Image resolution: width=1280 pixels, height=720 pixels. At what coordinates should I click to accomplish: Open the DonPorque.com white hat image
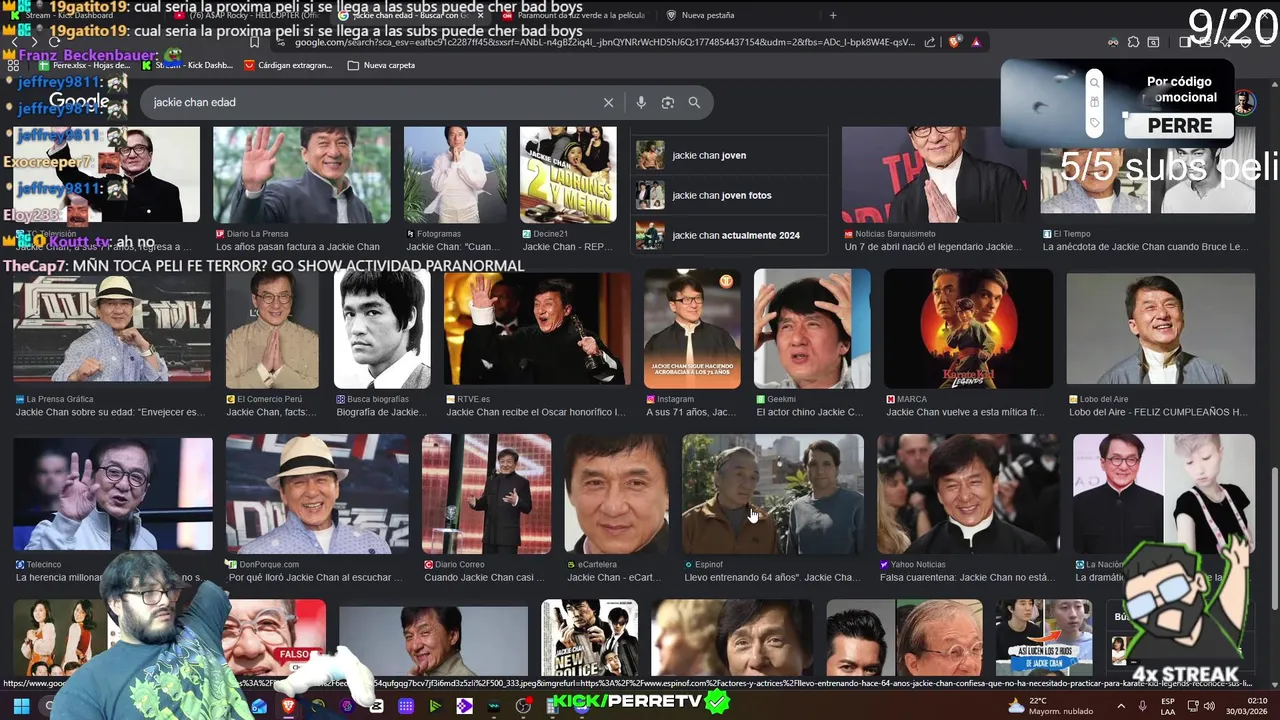[317, 494]
